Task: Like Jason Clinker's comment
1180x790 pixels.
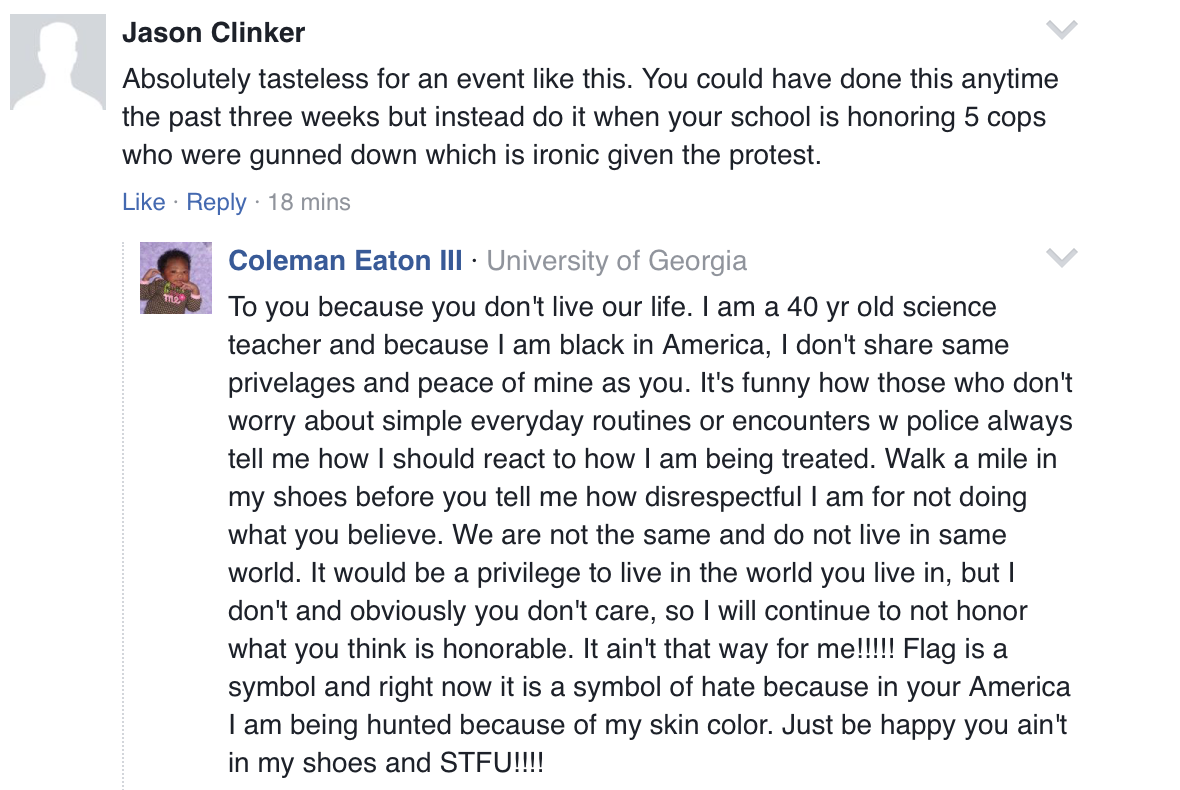Action: point(143,202)
